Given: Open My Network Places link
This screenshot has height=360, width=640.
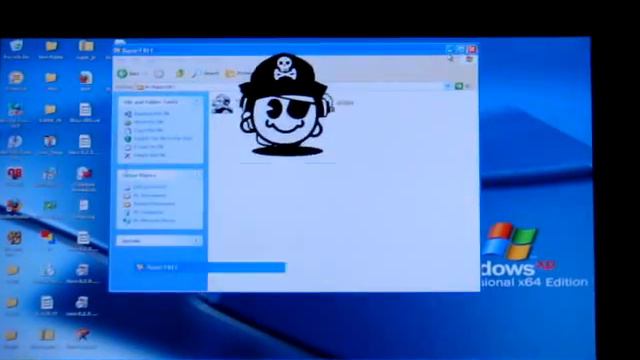Looking at the screenshot, I should tap(150, 221).
